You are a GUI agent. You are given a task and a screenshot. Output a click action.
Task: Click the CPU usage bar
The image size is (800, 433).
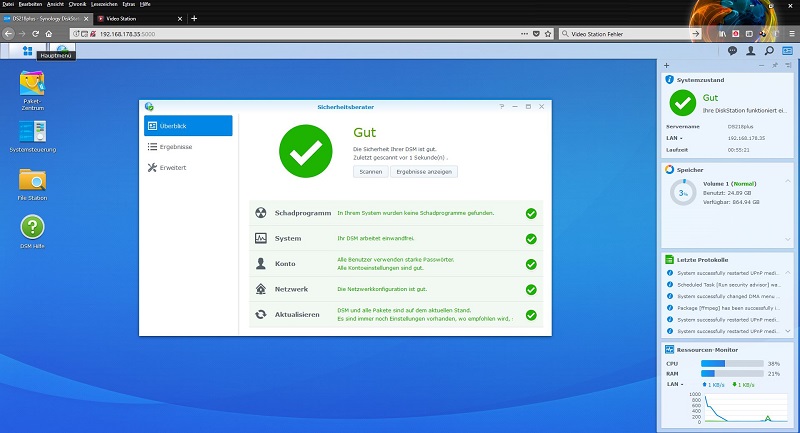732,364
